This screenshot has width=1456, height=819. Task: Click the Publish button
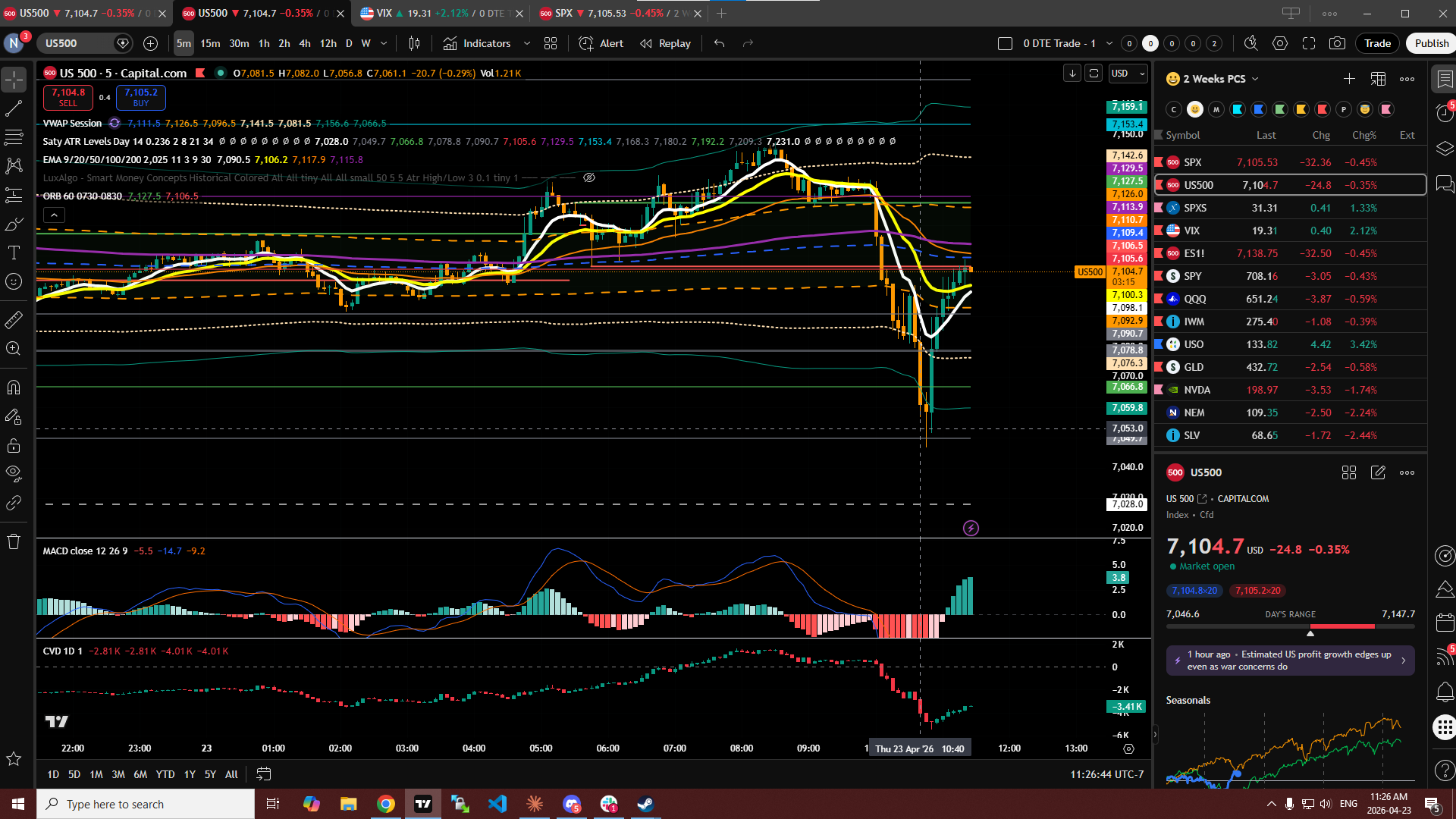[1431, 43]
